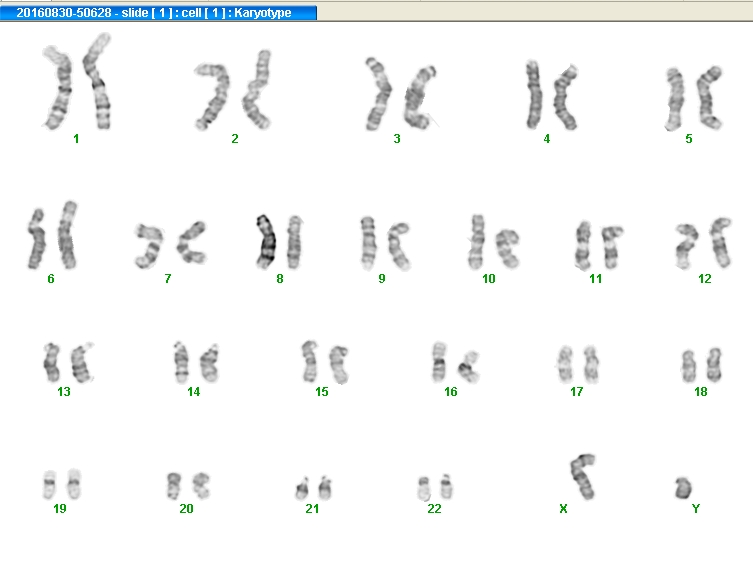Click the chromosome 7 pair
The height and width of the screenshot is (574, 753).
[171, 244]
